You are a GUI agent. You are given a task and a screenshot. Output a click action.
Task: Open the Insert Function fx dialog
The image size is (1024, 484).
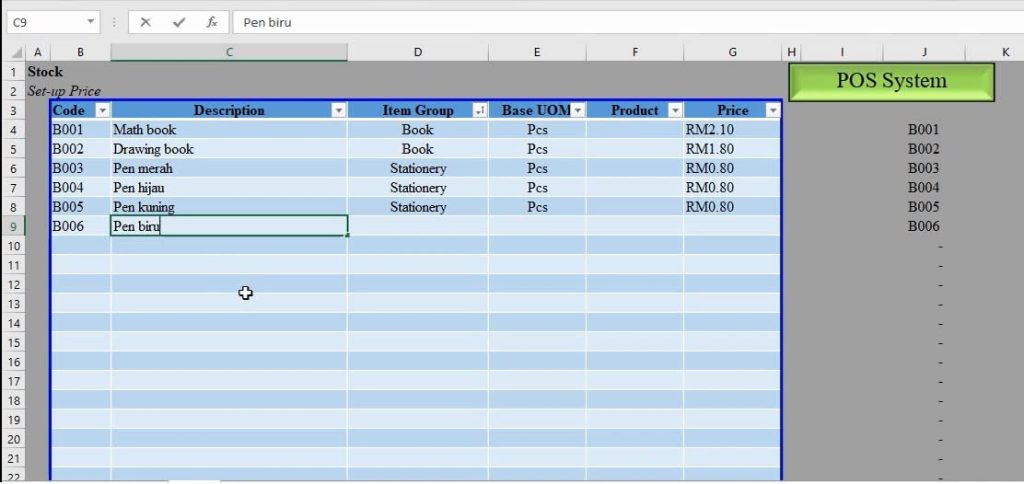(211, 21)
